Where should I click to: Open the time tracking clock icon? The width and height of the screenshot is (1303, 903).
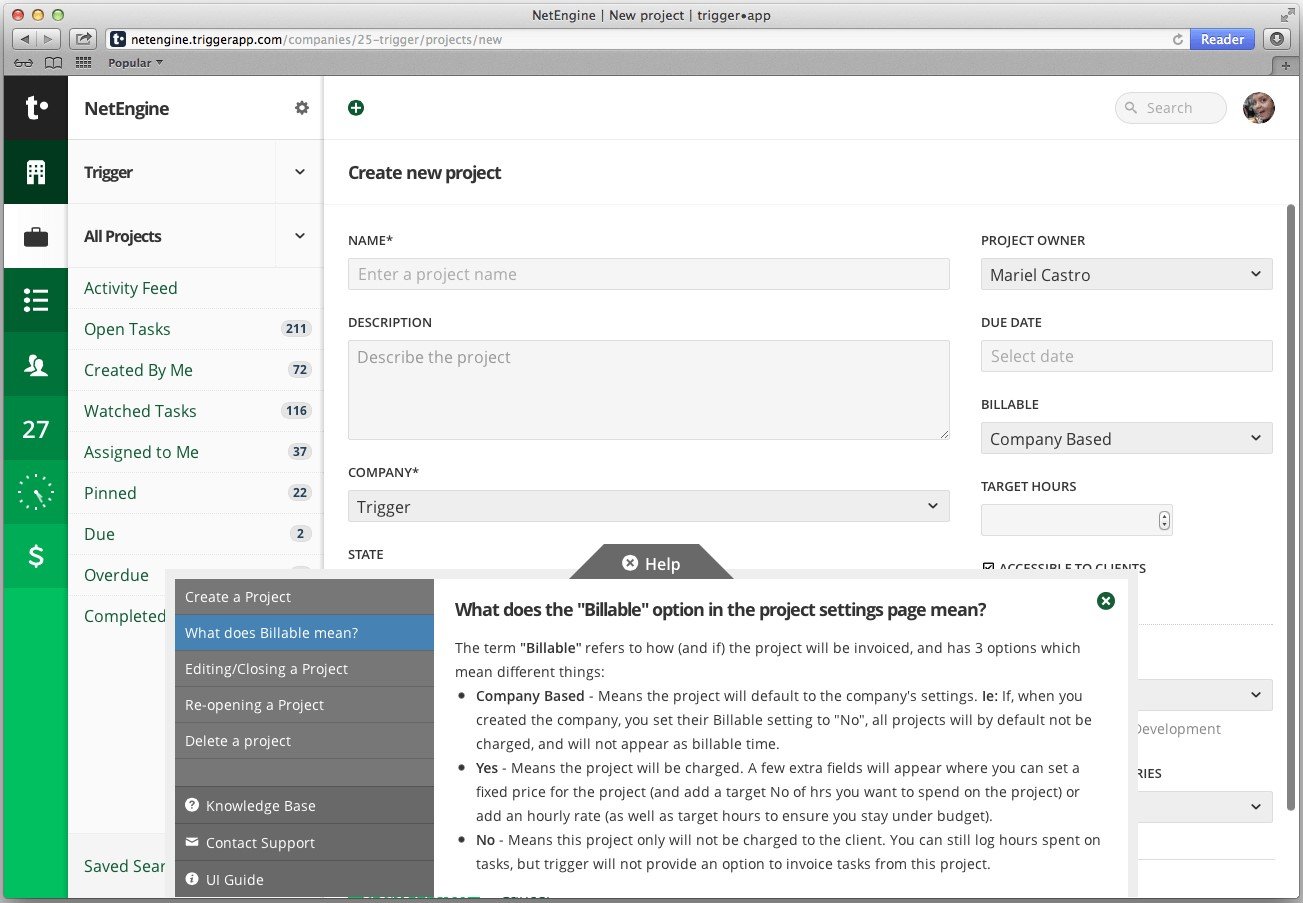36,493
